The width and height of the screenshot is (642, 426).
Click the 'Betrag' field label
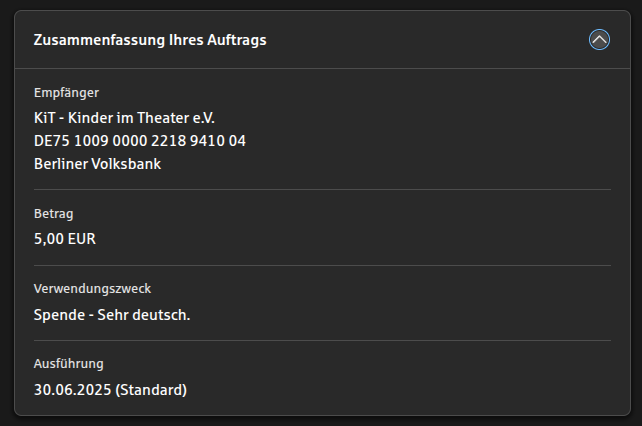[54, 214]
